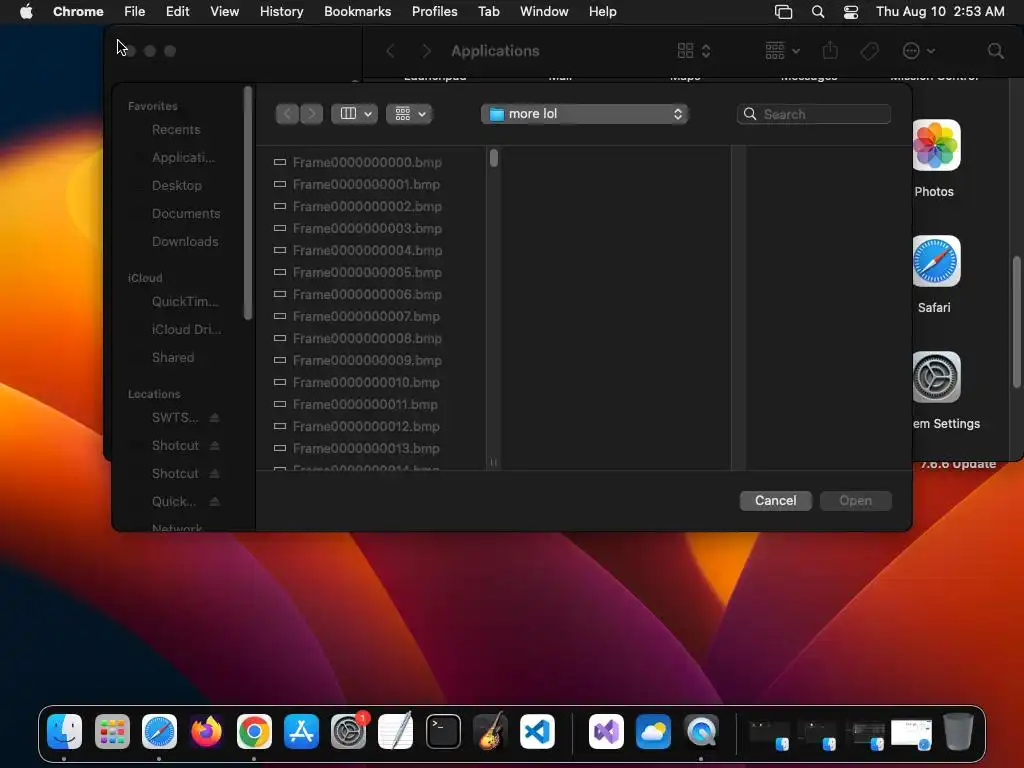This screenshot has height=768, width=1024.
Task: Open the column view options dropdown in dialog
Action: 355,114
